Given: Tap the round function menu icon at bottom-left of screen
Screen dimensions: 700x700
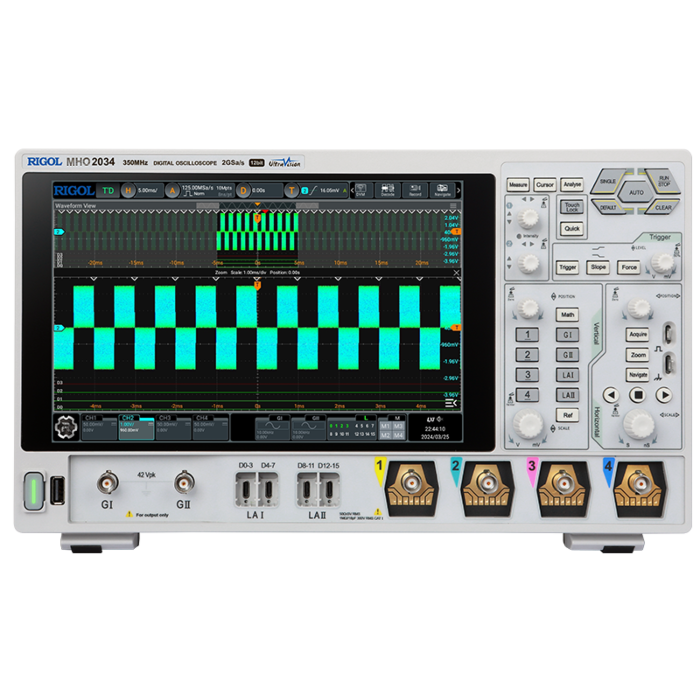Looking at the screenshot, I should (67, 427).
